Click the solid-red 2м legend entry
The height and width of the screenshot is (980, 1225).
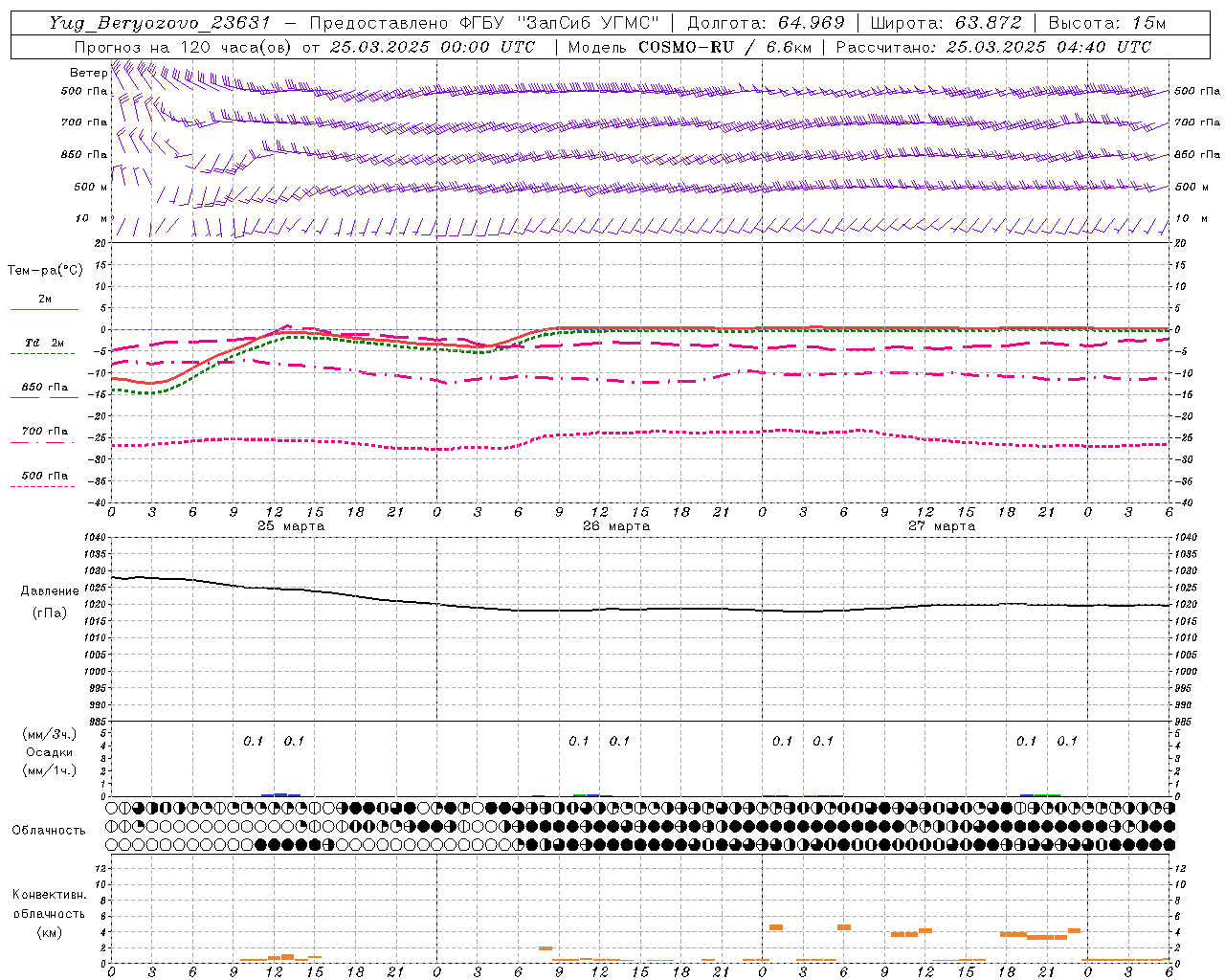coord(44,301)
